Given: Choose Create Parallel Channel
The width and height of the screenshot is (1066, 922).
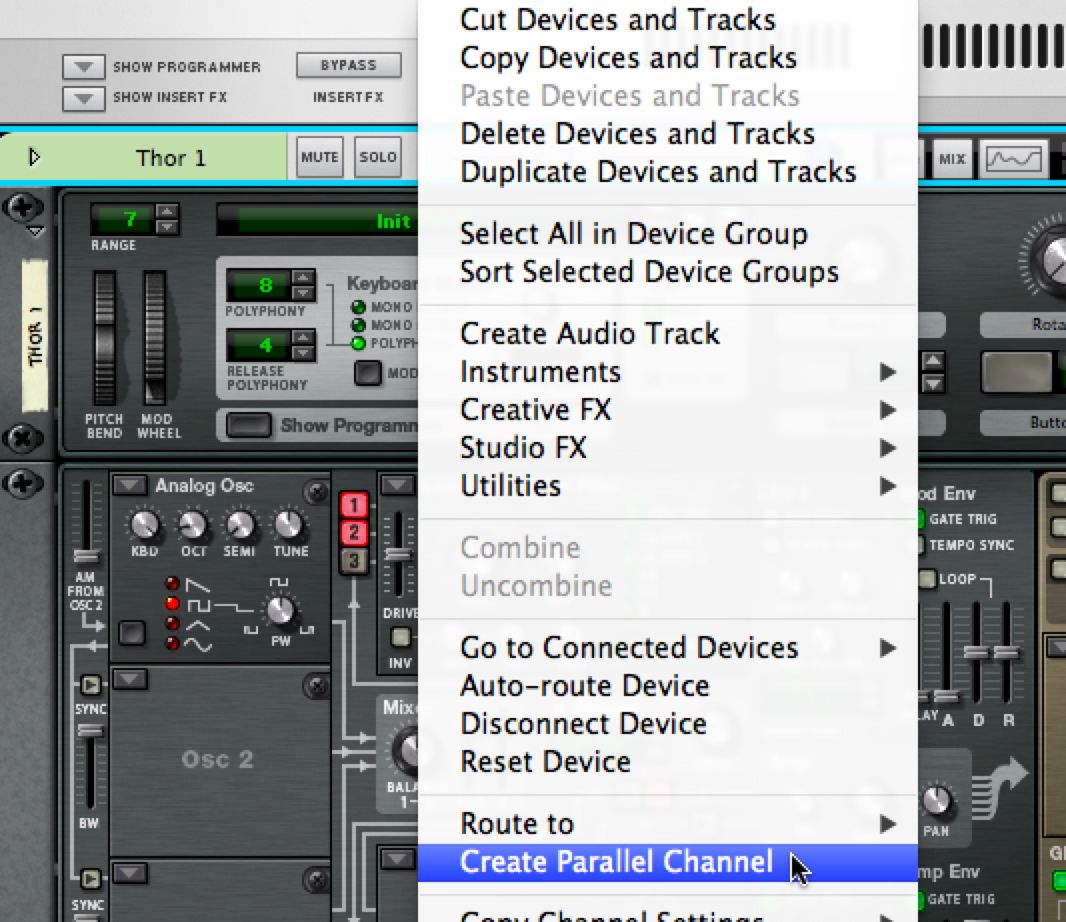Looking at the screenshot, I should pos(668,862).
